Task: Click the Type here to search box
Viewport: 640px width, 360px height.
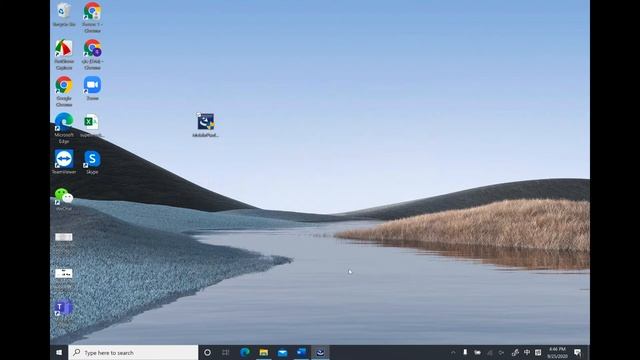Action: pyautogui.click(x=133, y=352)
